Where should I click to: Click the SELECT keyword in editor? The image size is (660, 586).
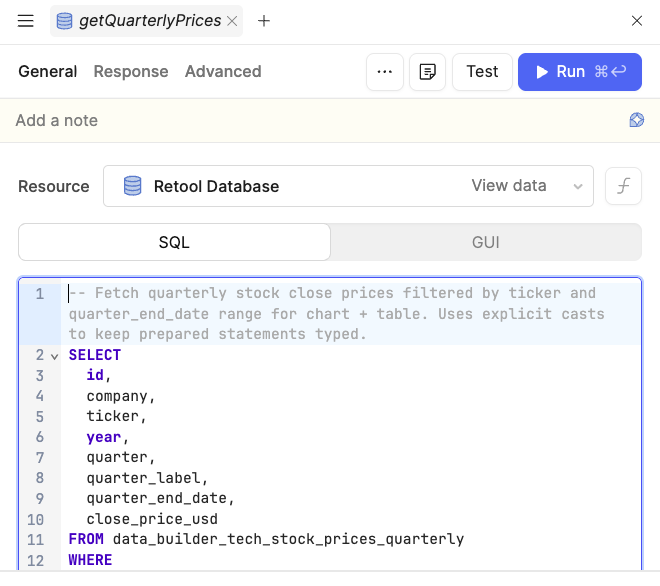click(x=95, y=355)
